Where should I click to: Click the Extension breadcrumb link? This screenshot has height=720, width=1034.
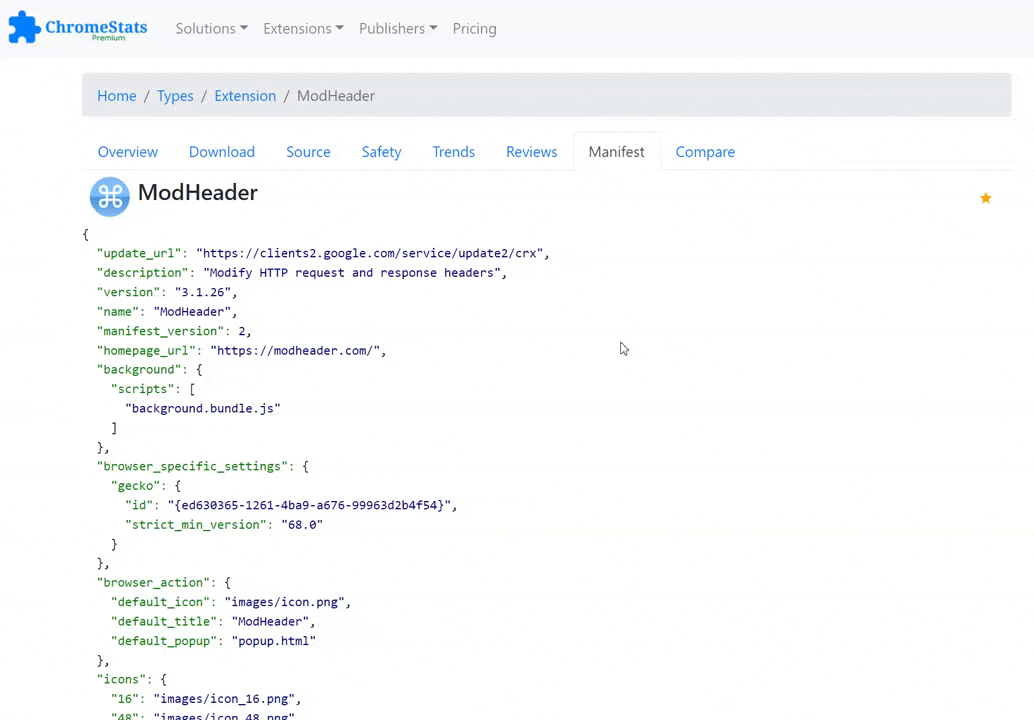coord(245,96)
